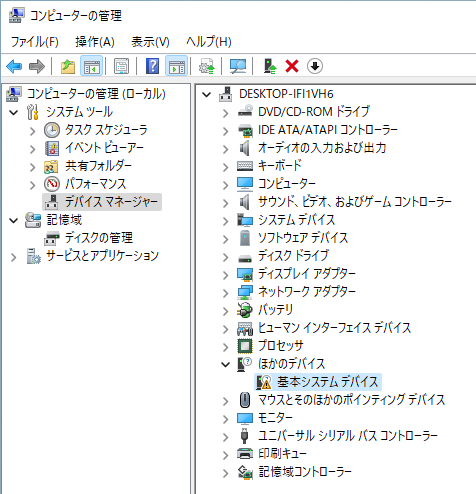Screen dimensions: 476x494
Task: Click the バッテリ battery icon
Action: [x=245, y=310]
